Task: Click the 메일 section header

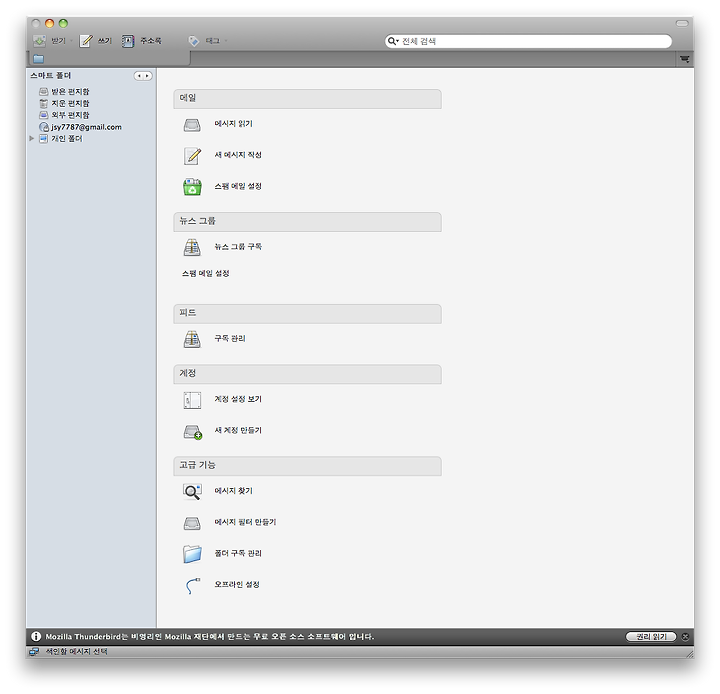Action: [x=307, y=99]
